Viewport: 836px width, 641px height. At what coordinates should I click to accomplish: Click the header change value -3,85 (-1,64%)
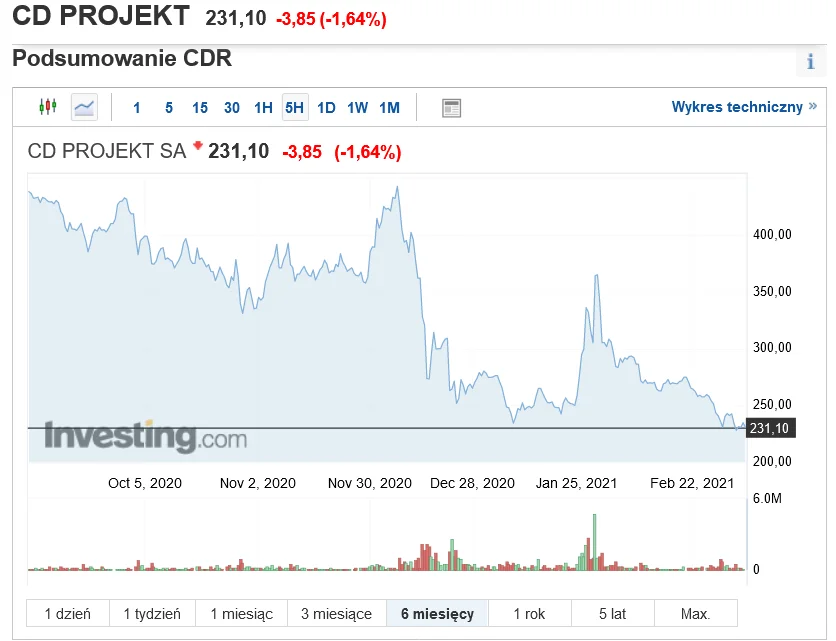coord(331,19)
